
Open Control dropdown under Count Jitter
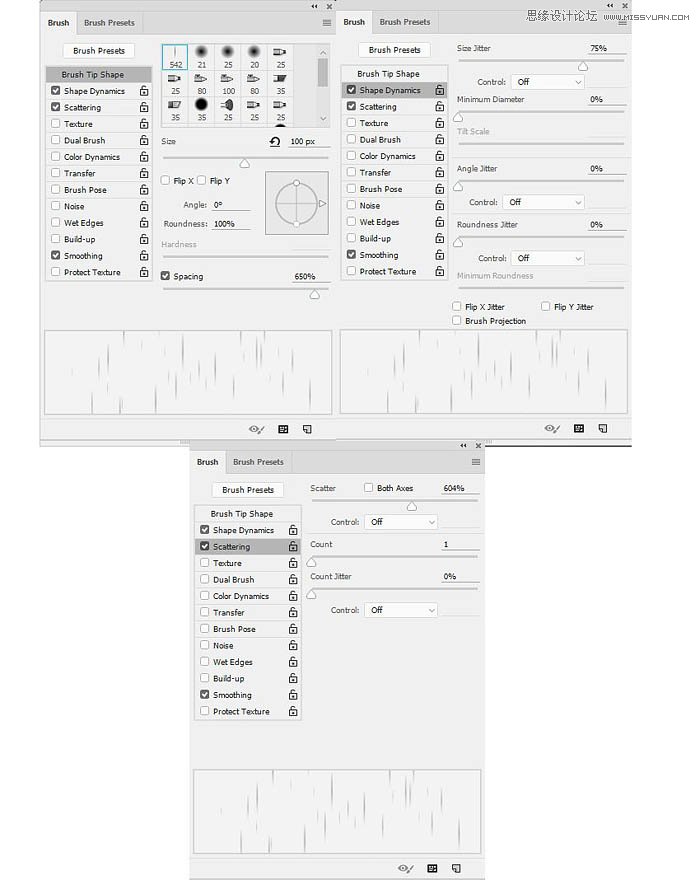tap(400, 610)
